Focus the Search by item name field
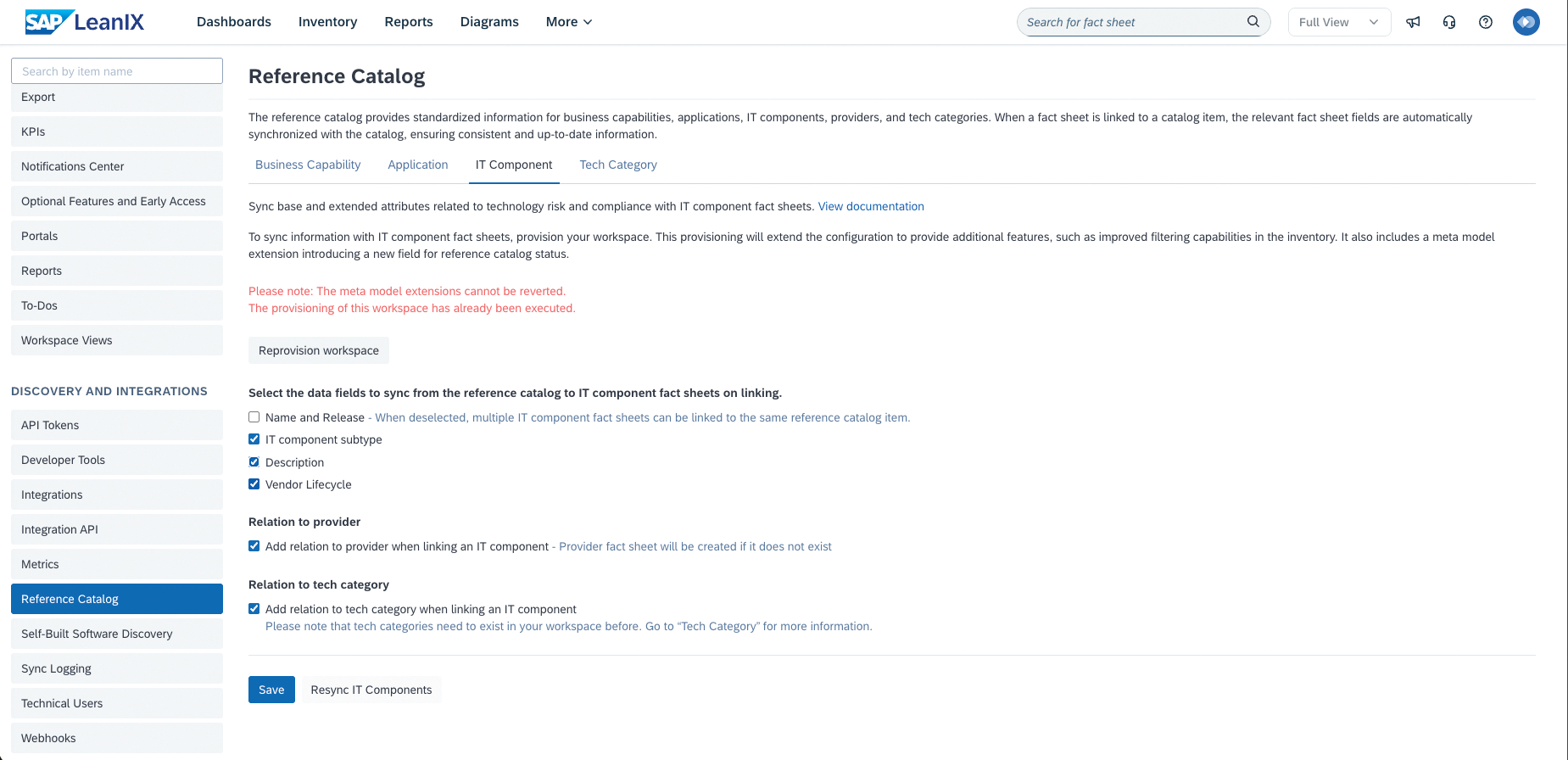The height and width of the screenshot is (760, 1568). (x=117, y=71)
